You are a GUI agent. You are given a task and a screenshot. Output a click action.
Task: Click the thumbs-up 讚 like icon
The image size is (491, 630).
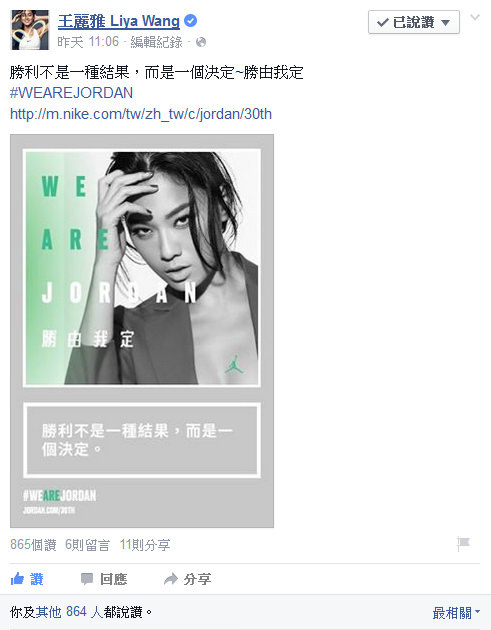[17, 579]
